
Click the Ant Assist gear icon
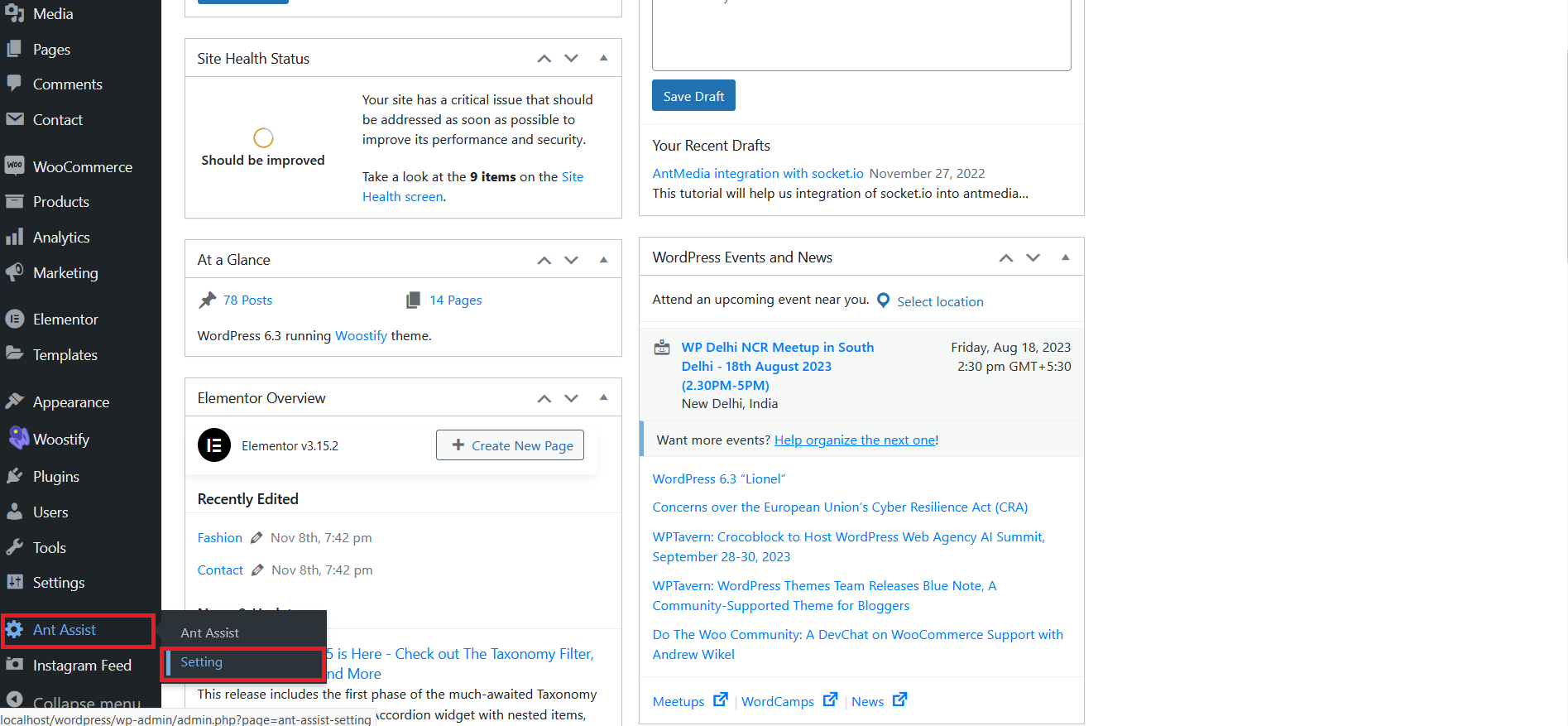pos(14,630)
